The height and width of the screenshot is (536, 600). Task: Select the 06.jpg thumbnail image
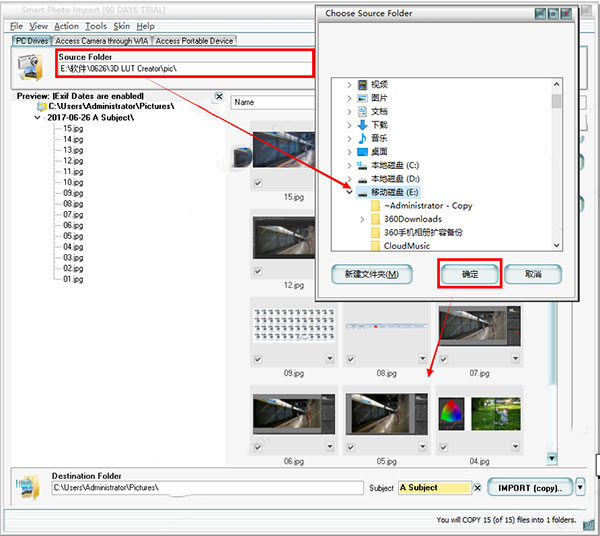pos(294,414)
